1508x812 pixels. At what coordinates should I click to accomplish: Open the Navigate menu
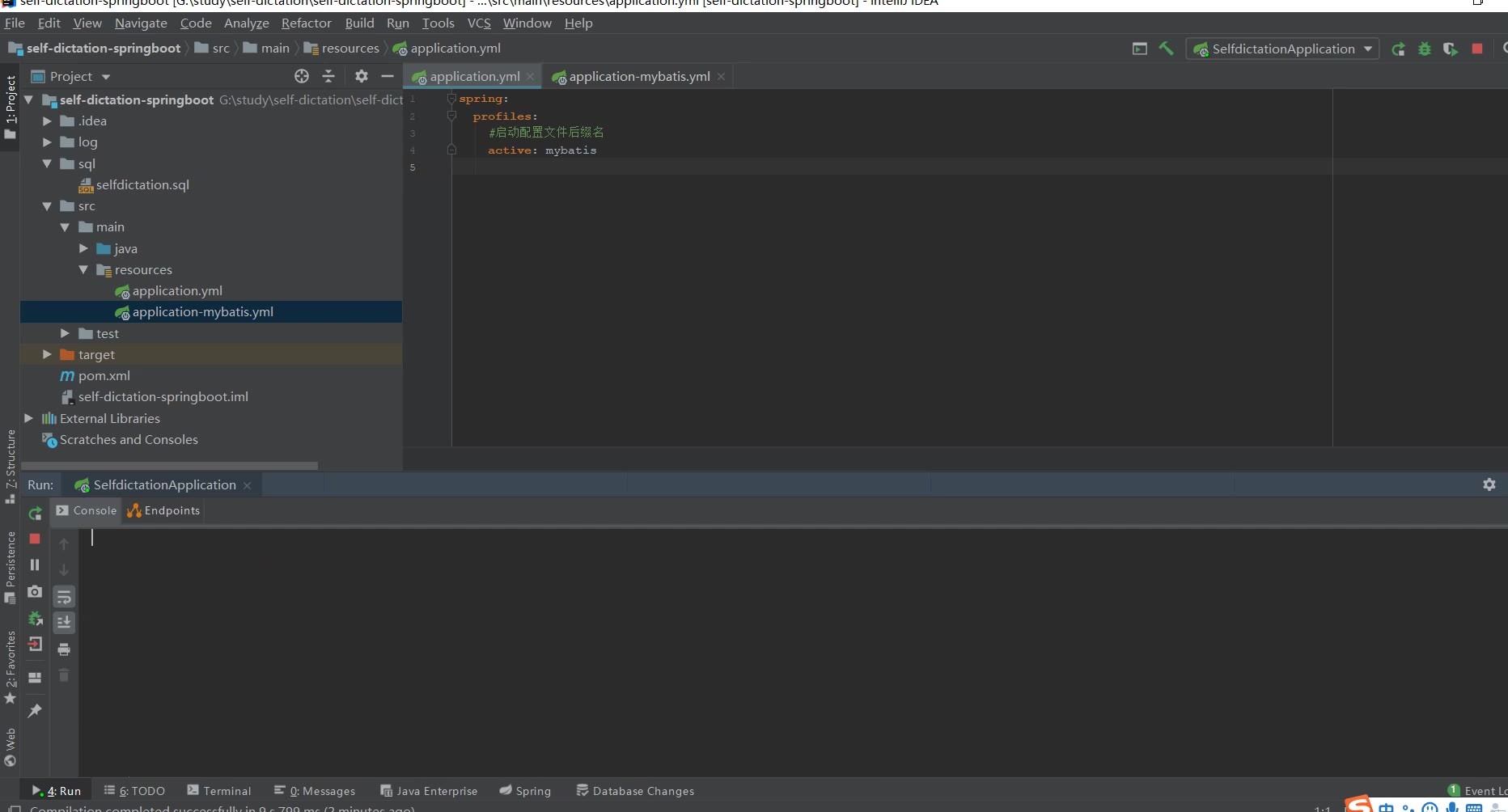[141, 23]
